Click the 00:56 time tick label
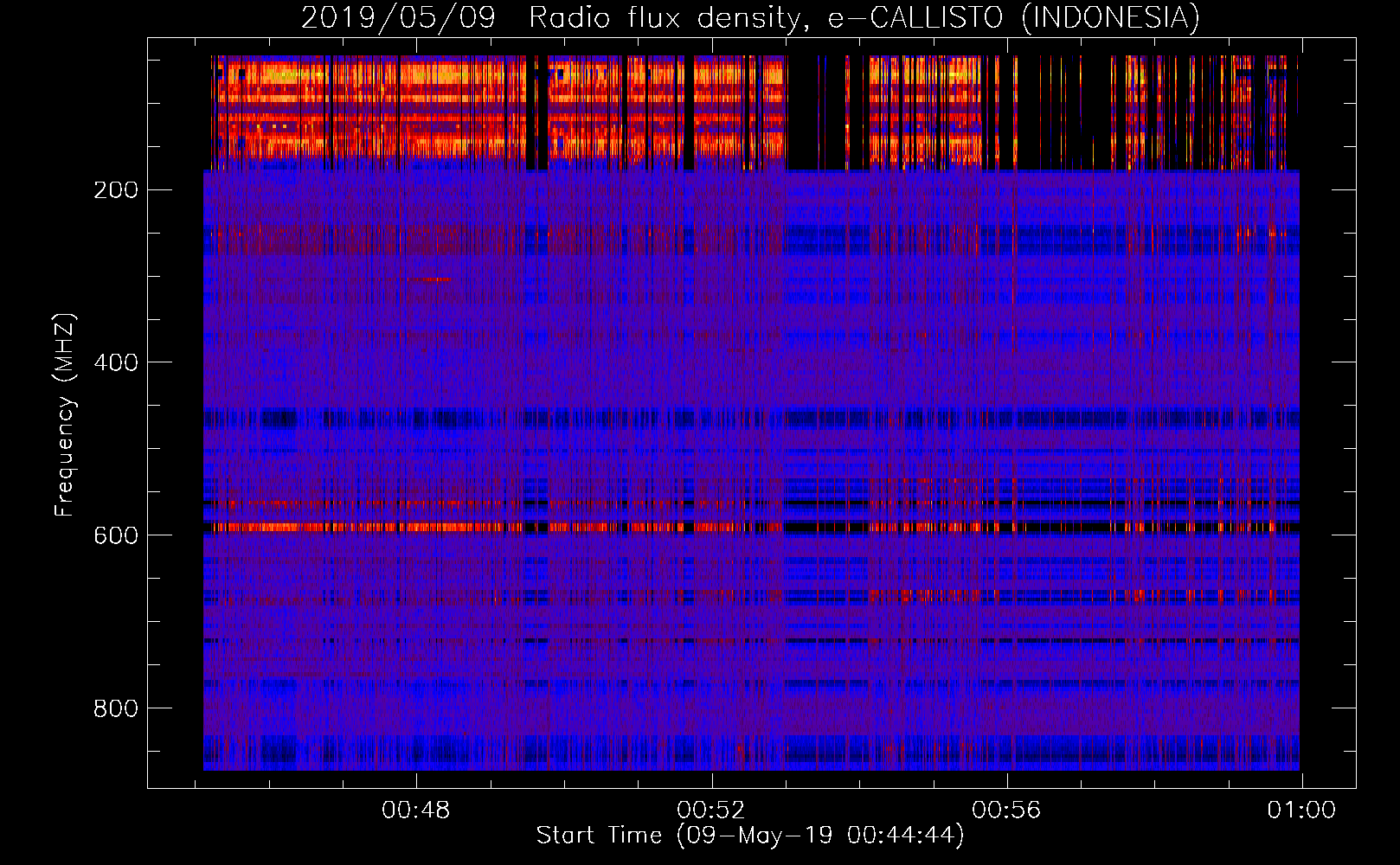This screenshot has width=1400, height=865. 1006,811
